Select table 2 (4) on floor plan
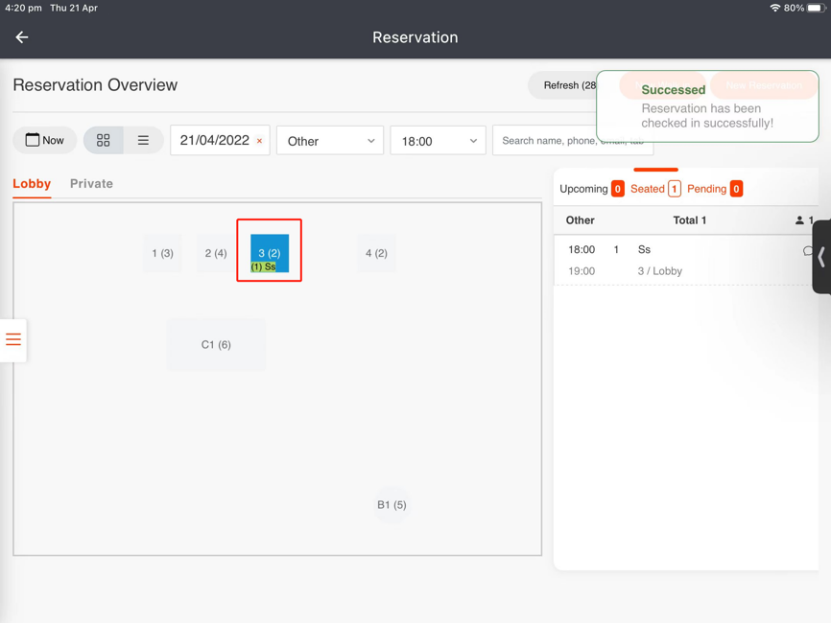 216,253
